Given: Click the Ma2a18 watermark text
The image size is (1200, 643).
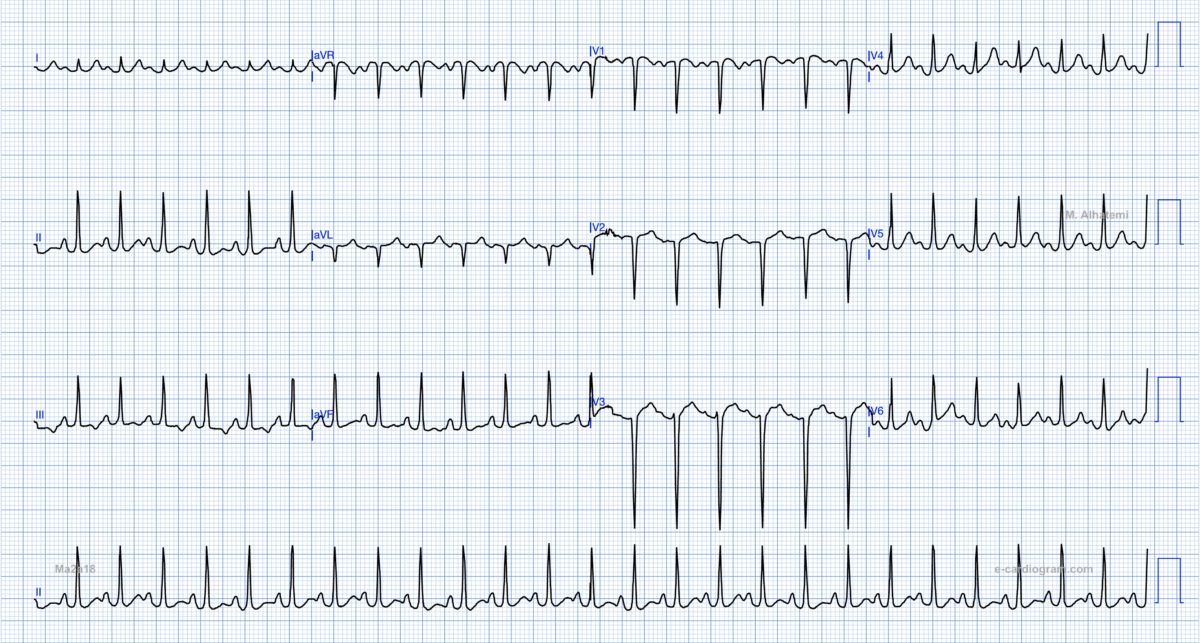Looking at the screenshot, I should 75,568.
